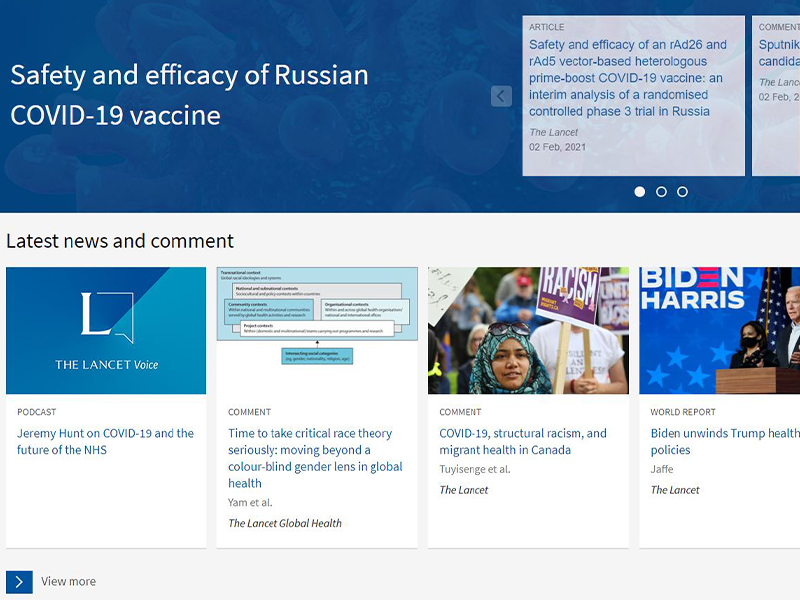The image size is (800, 600).
Task: Click the View more text link
Action: pos(68,582)
